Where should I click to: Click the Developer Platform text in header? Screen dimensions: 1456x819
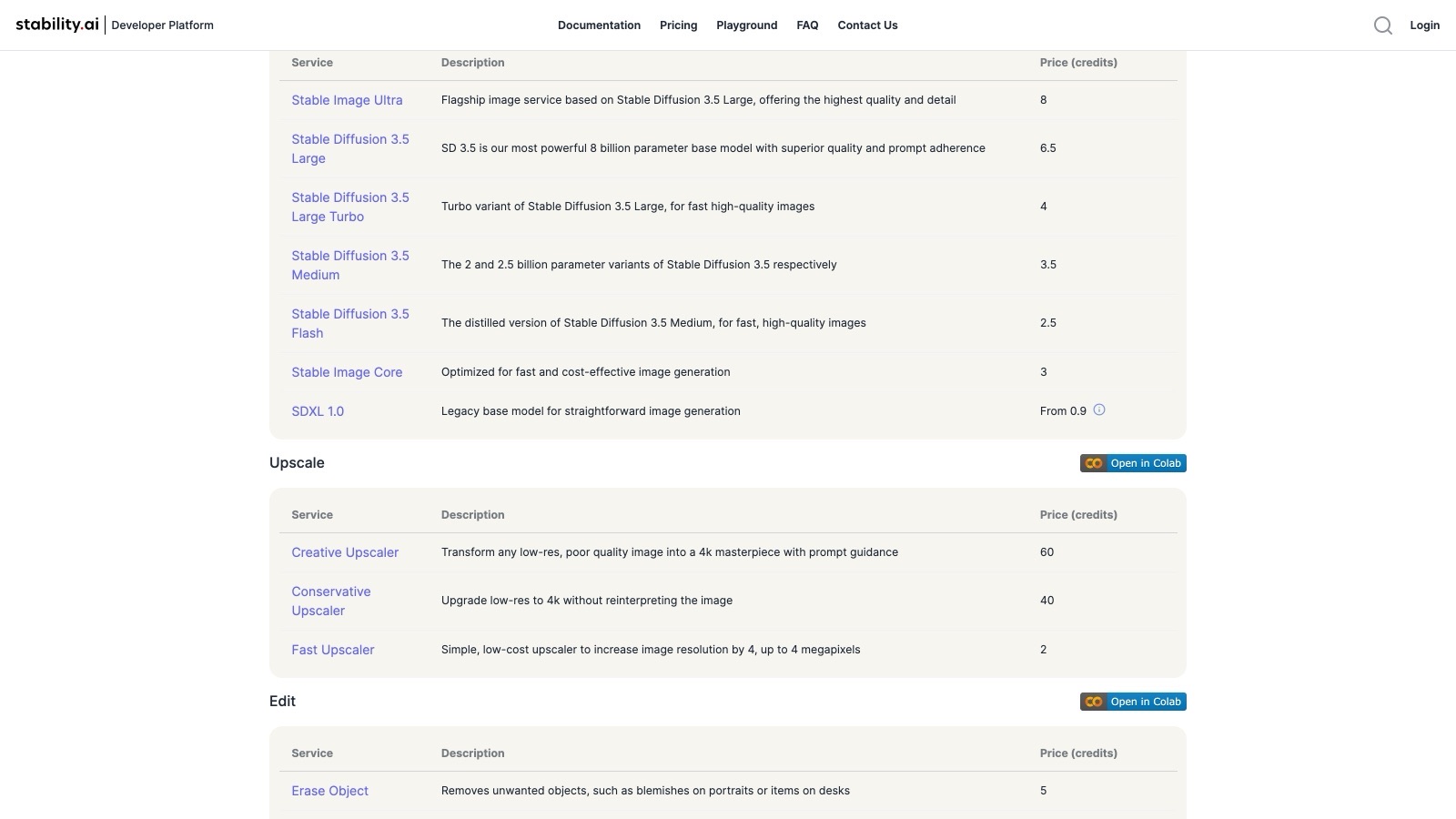coord(163,25)
